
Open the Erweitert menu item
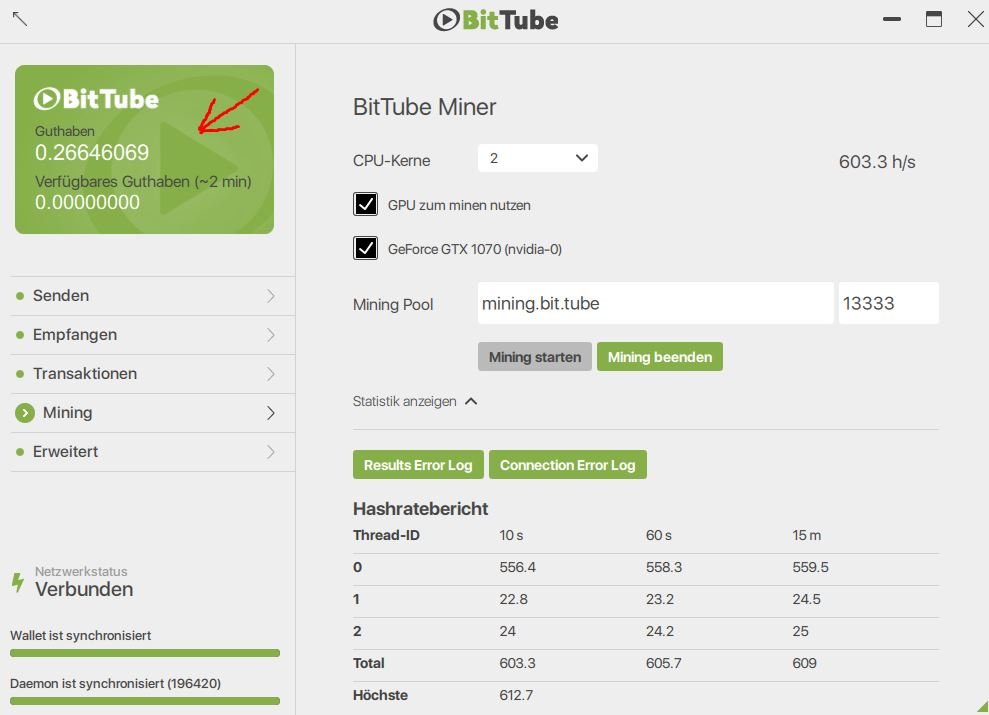click(153, 452)
